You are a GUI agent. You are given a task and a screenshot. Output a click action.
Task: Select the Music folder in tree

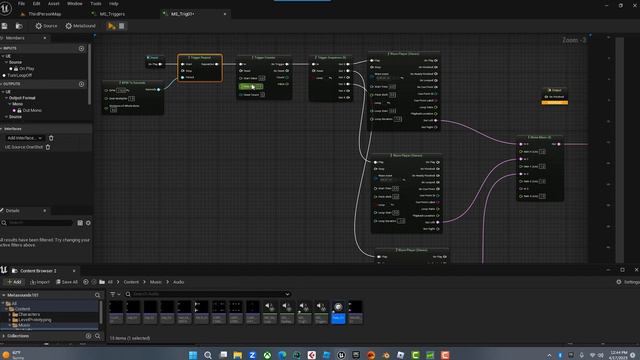click(x=24, y=325)
